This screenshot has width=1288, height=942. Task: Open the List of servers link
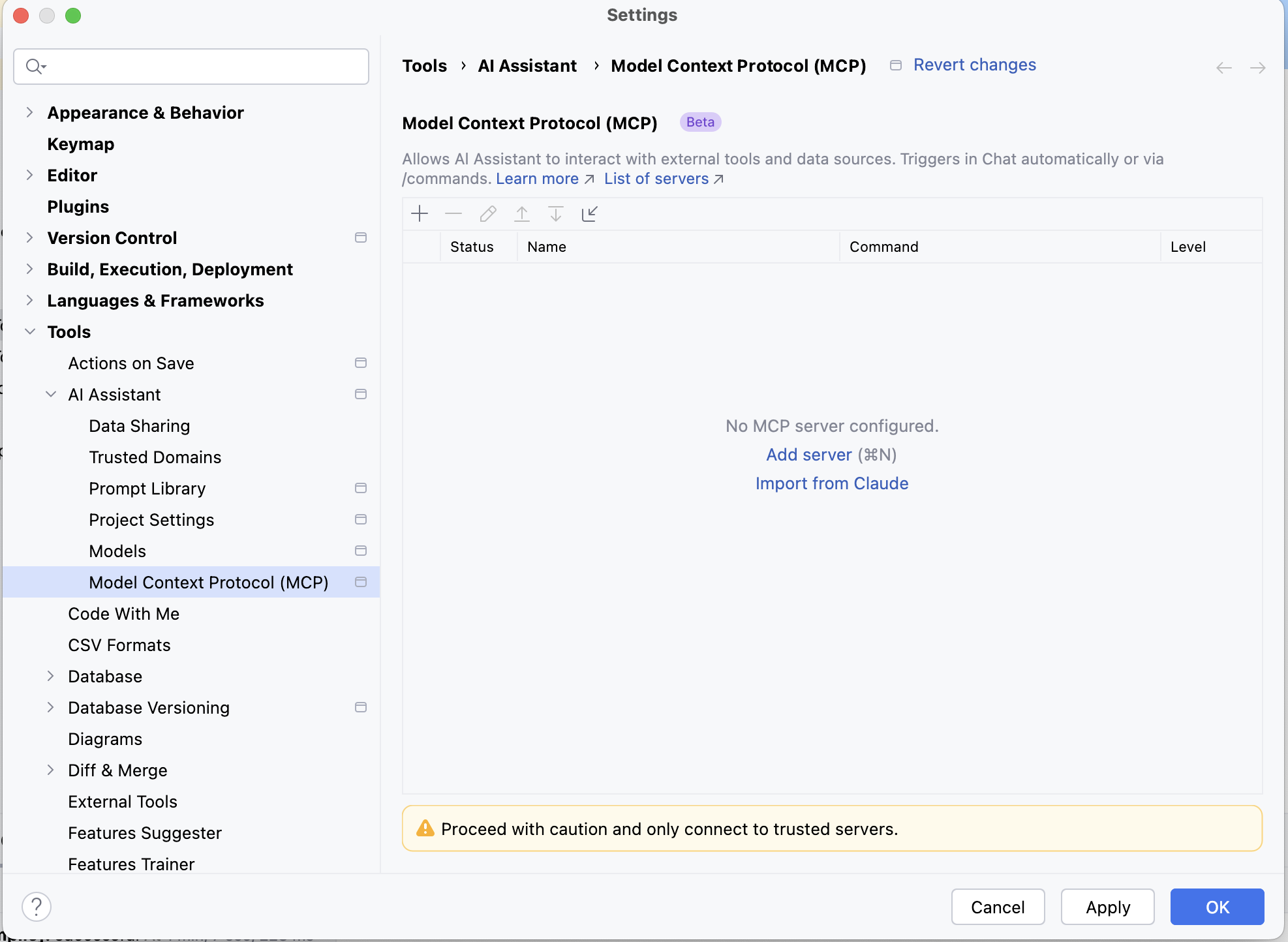click(656, 179)
